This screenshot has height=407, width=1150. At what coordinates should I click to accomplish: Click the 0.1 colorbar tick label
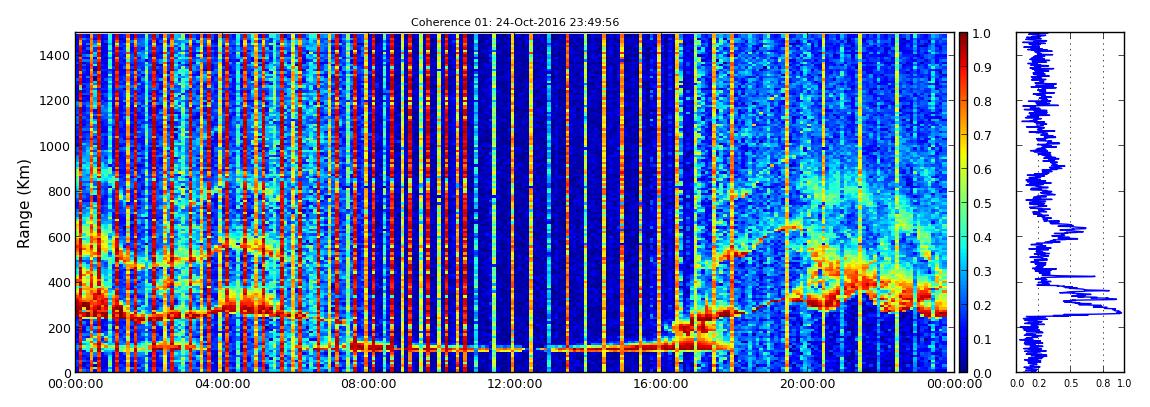984,339
